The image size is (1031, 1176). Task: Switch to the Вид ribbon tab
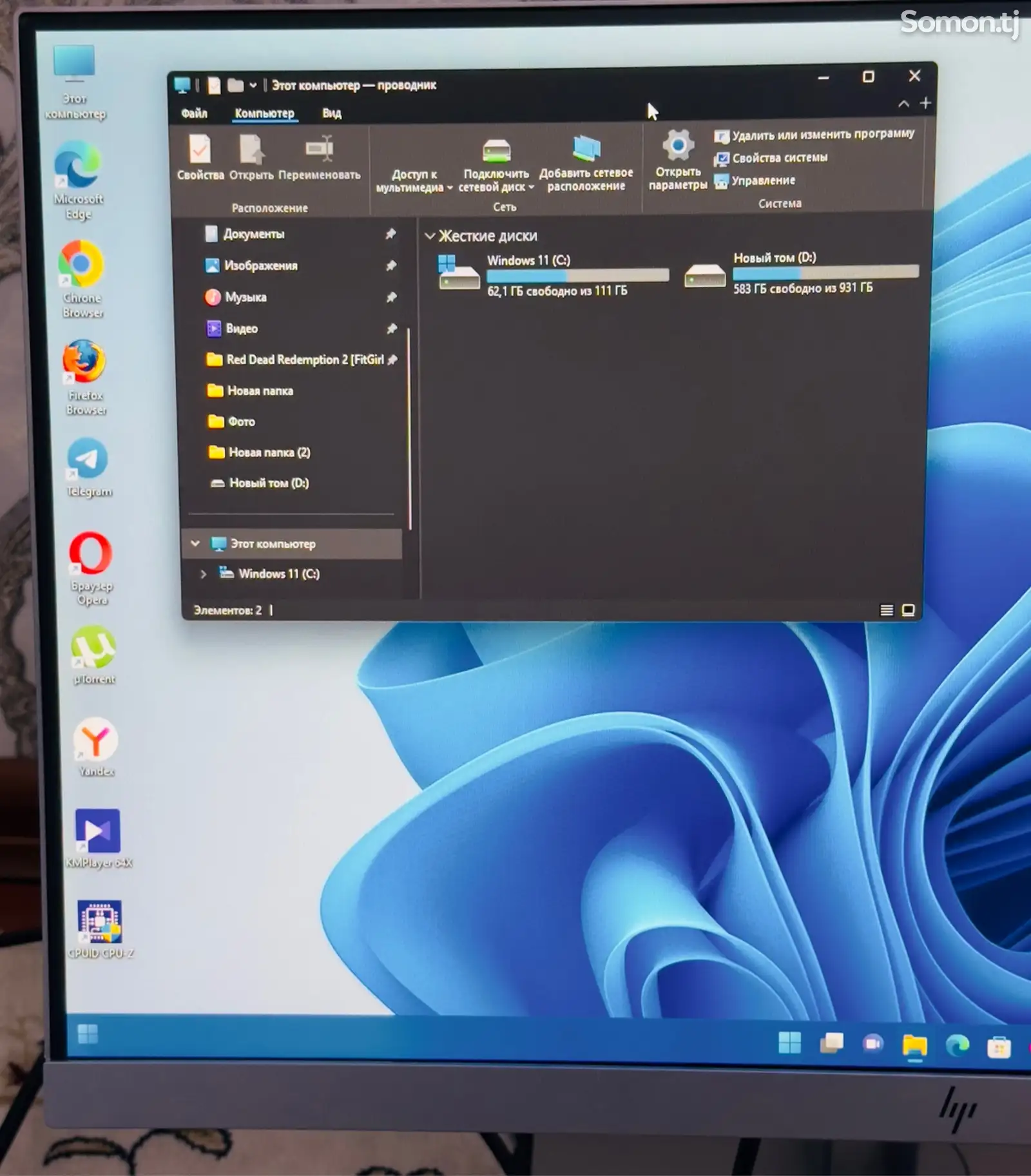pyautogui.click(x=332, y=113)
